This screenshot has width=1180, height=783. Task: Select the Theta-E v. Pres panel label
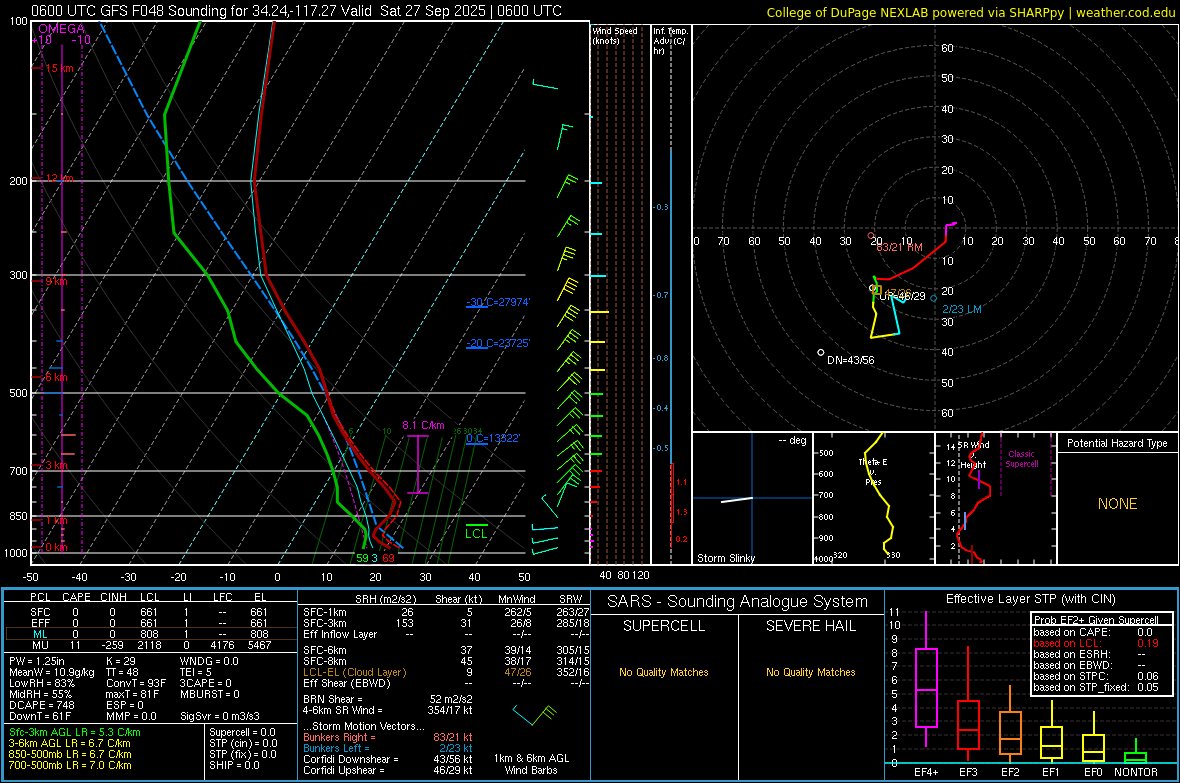pyautogui.click(x=871, y=471)
